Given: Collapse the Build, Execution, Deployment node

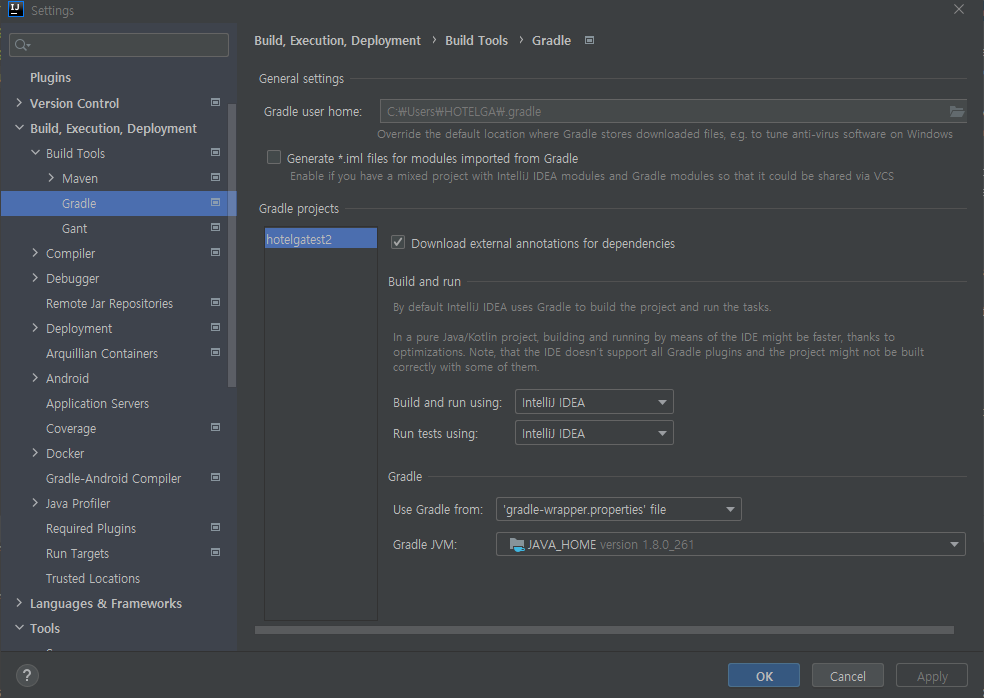Looking at the screenshot, I should [19, 127].
